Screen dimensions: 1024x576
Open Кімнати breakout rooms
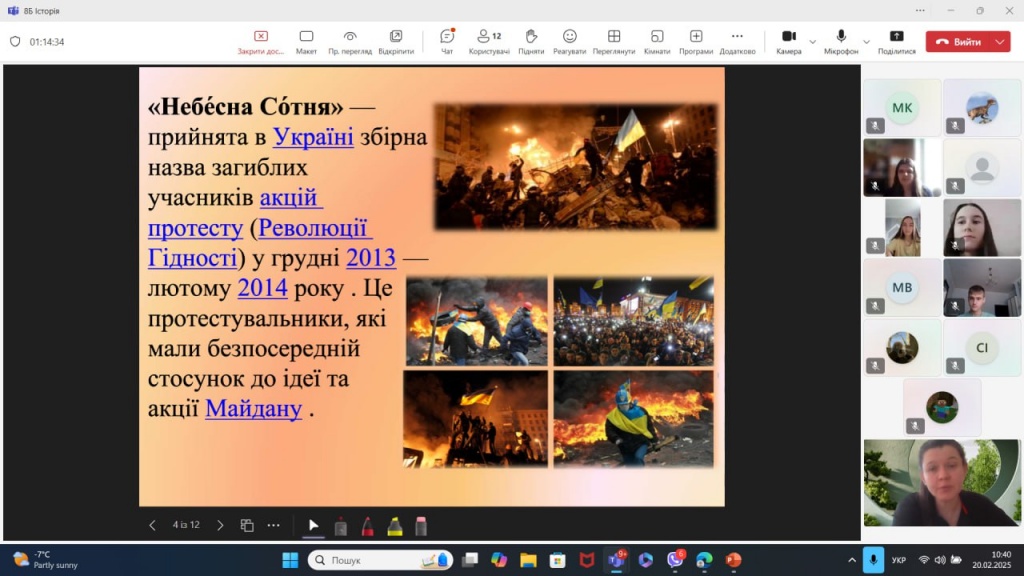657,41
